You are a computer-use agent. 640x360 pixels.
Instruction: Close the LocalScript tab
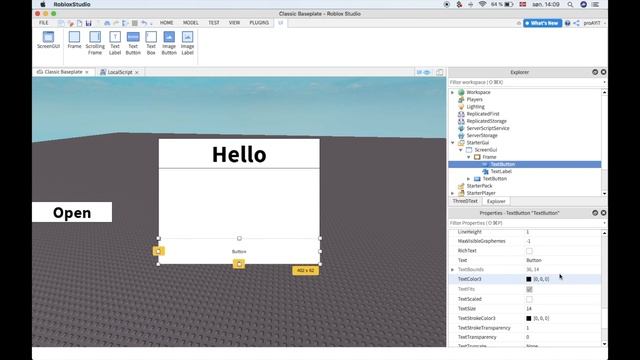click(137, 72)
